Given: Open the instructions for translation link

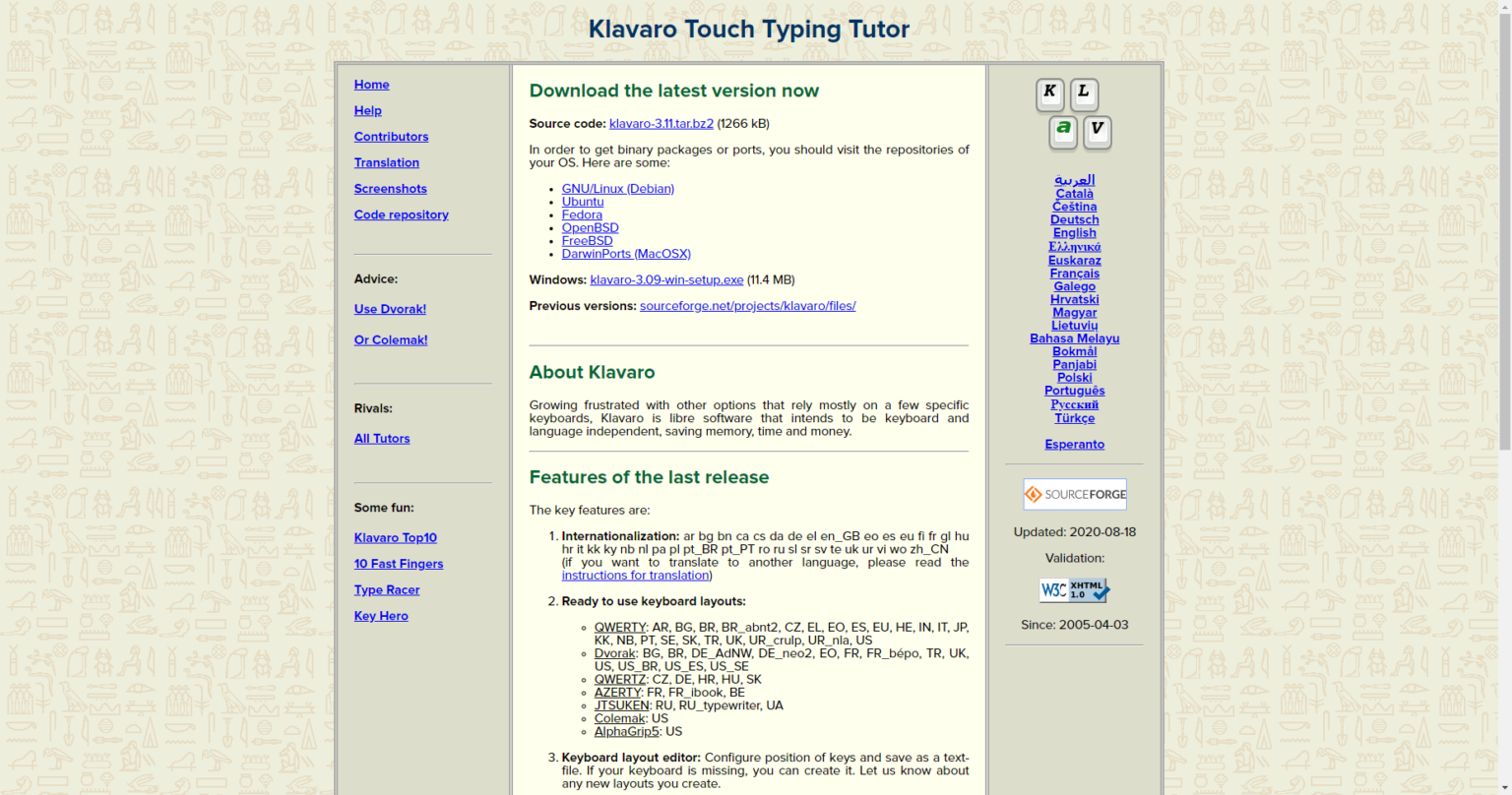Looking at the screenshot, I should (x=635, y=575).
